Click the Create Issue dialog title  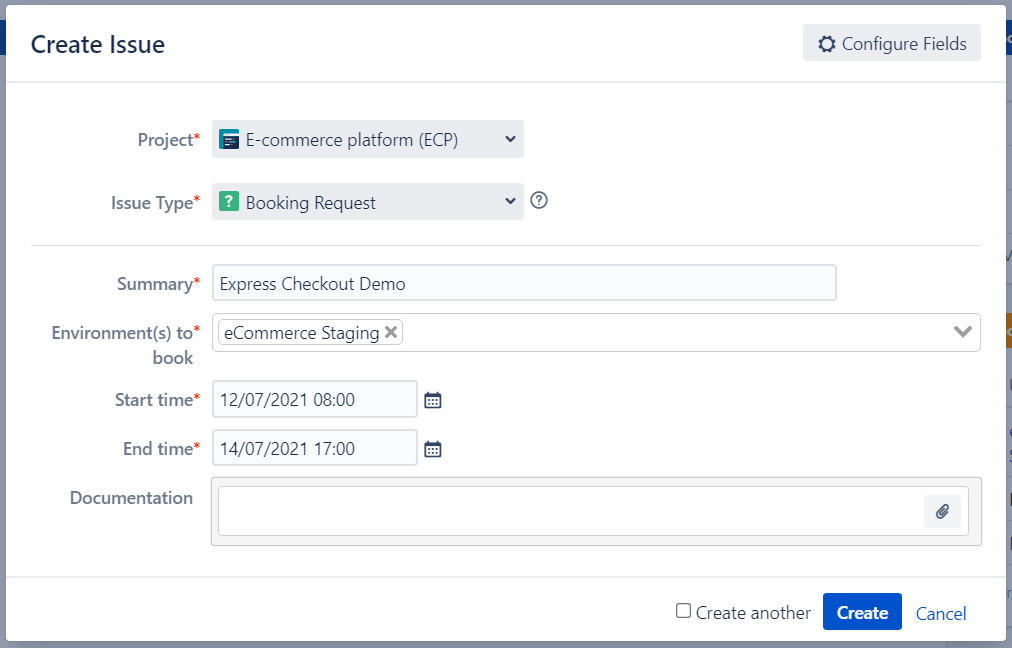(97, 44)
